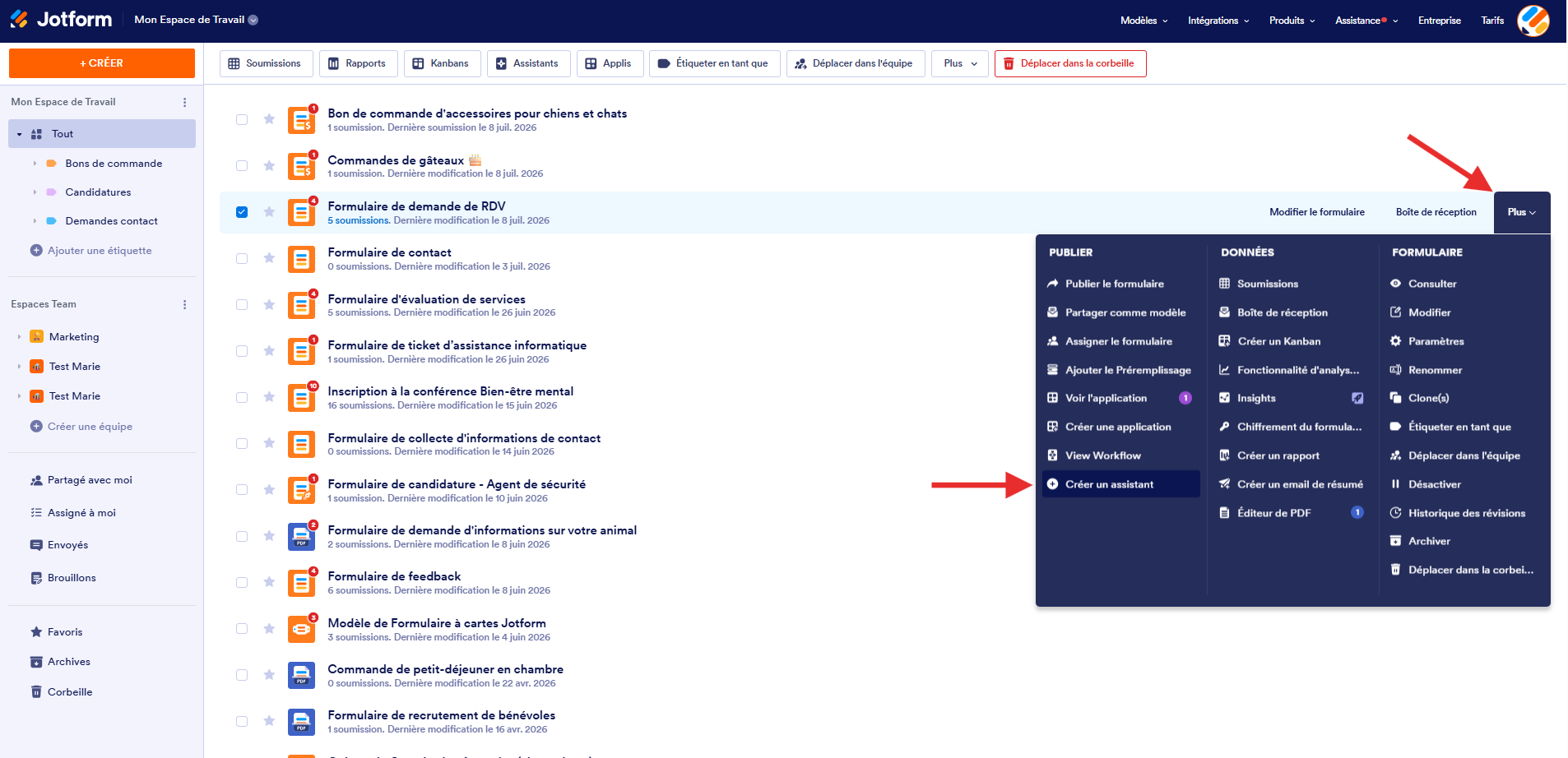The width and height of the screenshot is (1568, 758).
Task: Check the Commandes de gâteaux form checkbox
Action: click(242, 165)
